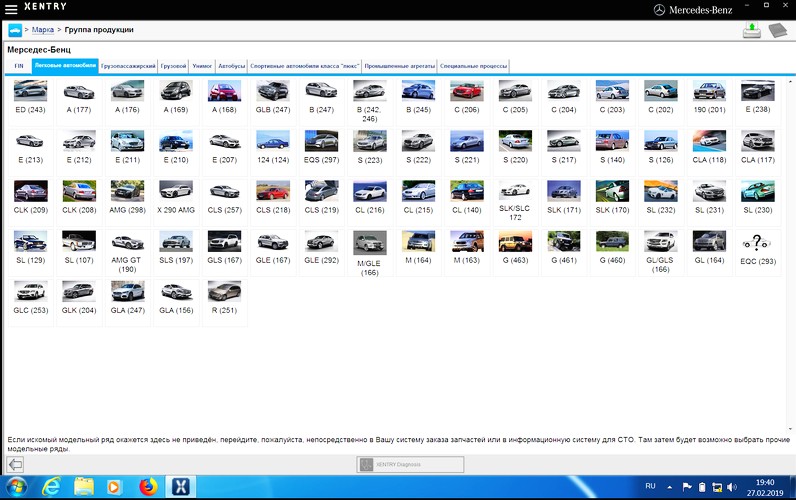The image size is (796, 500).
Task: Select the 190 (201) model
Action: tap(709, 100)
